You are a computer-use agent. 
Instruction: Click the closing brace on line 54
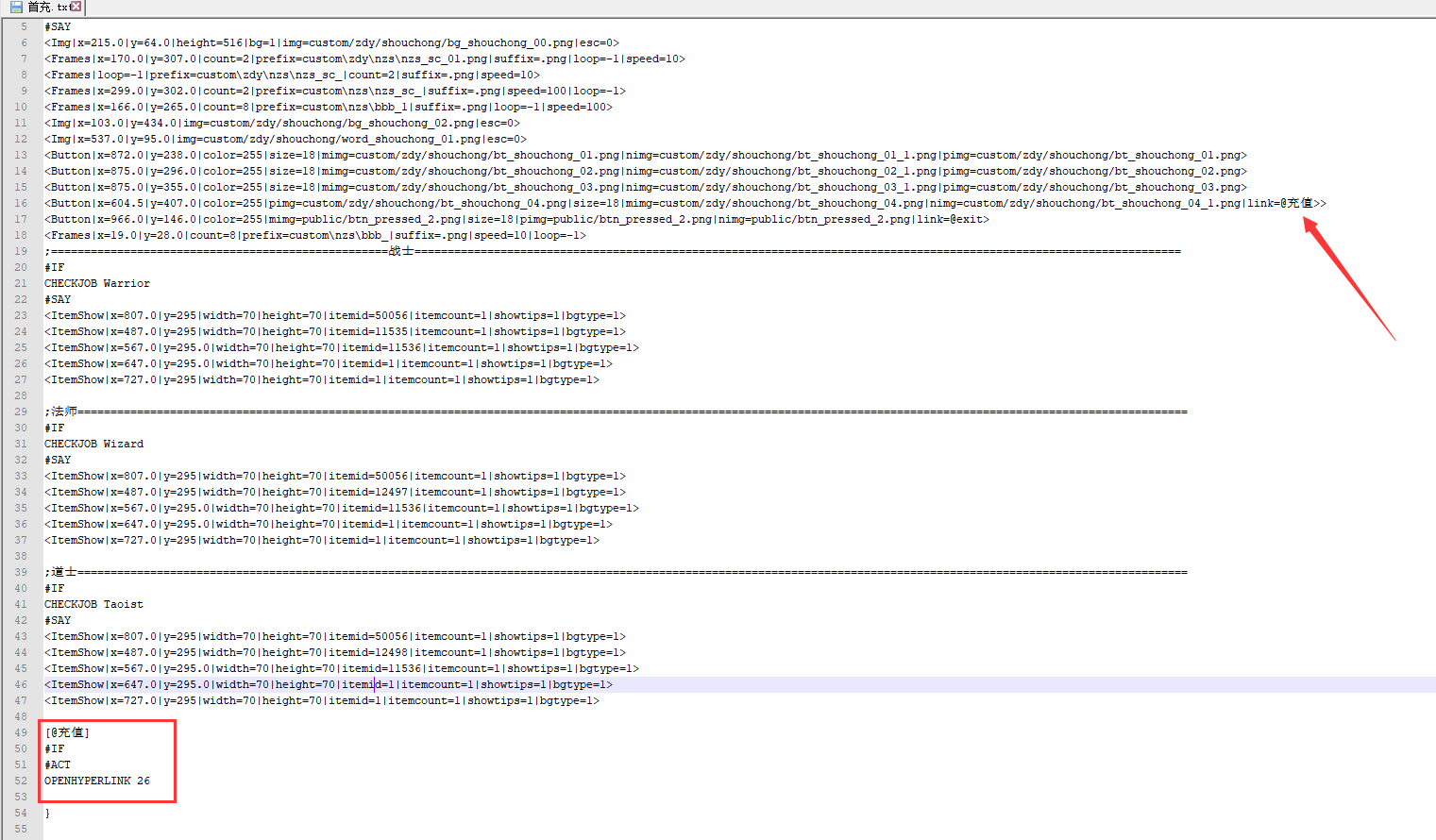click(47, 813)
